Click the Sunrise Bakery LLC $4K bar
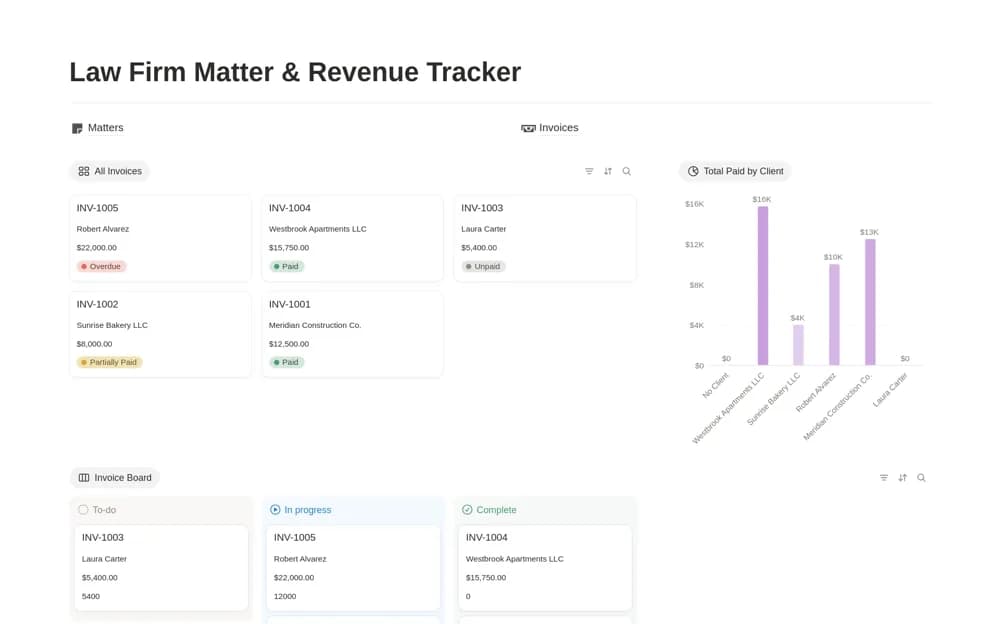Screen dimensions: 1000x624 [798, 345]
